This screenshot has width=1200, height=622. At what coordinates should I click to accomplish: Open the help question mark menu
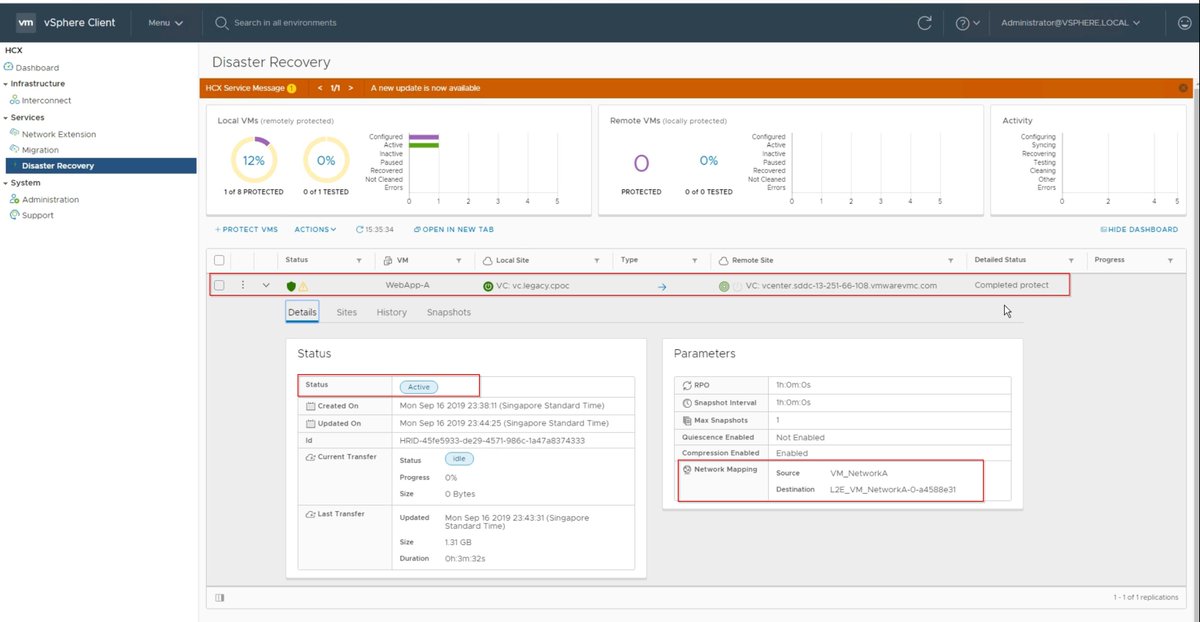[x=966, y=22]
